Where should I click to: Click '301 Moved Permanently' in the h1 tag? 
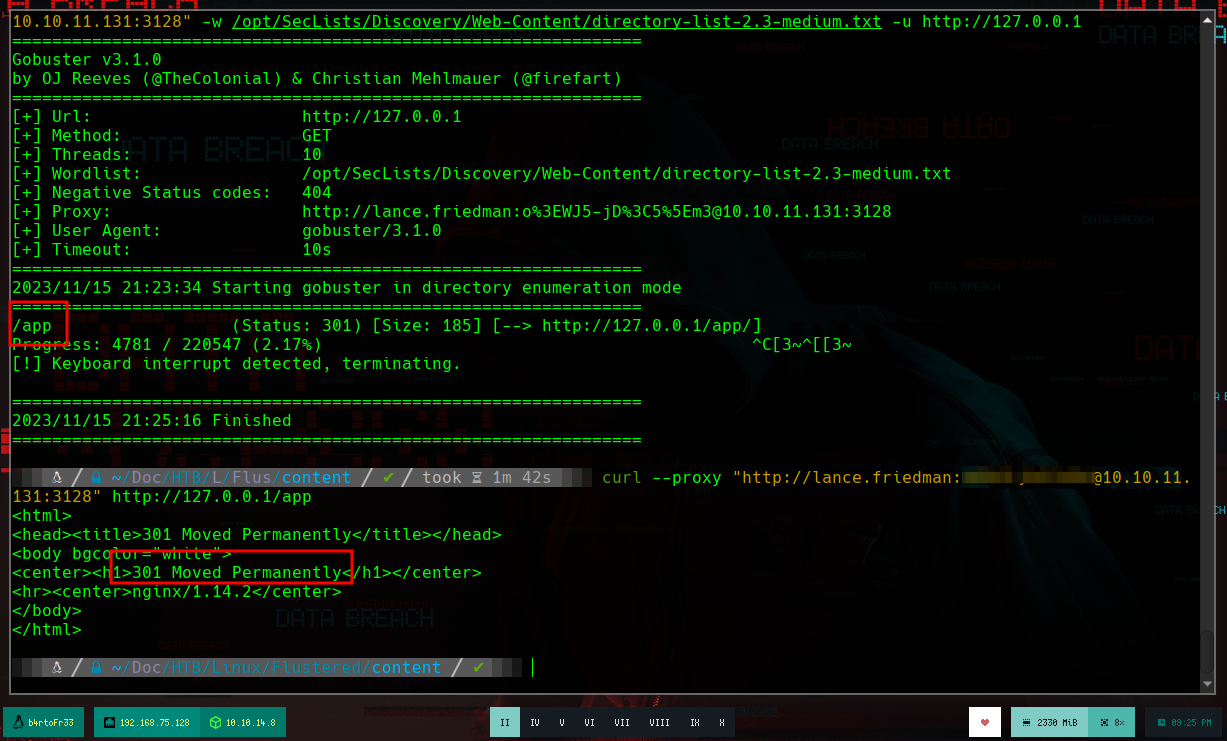coord(237,573)
